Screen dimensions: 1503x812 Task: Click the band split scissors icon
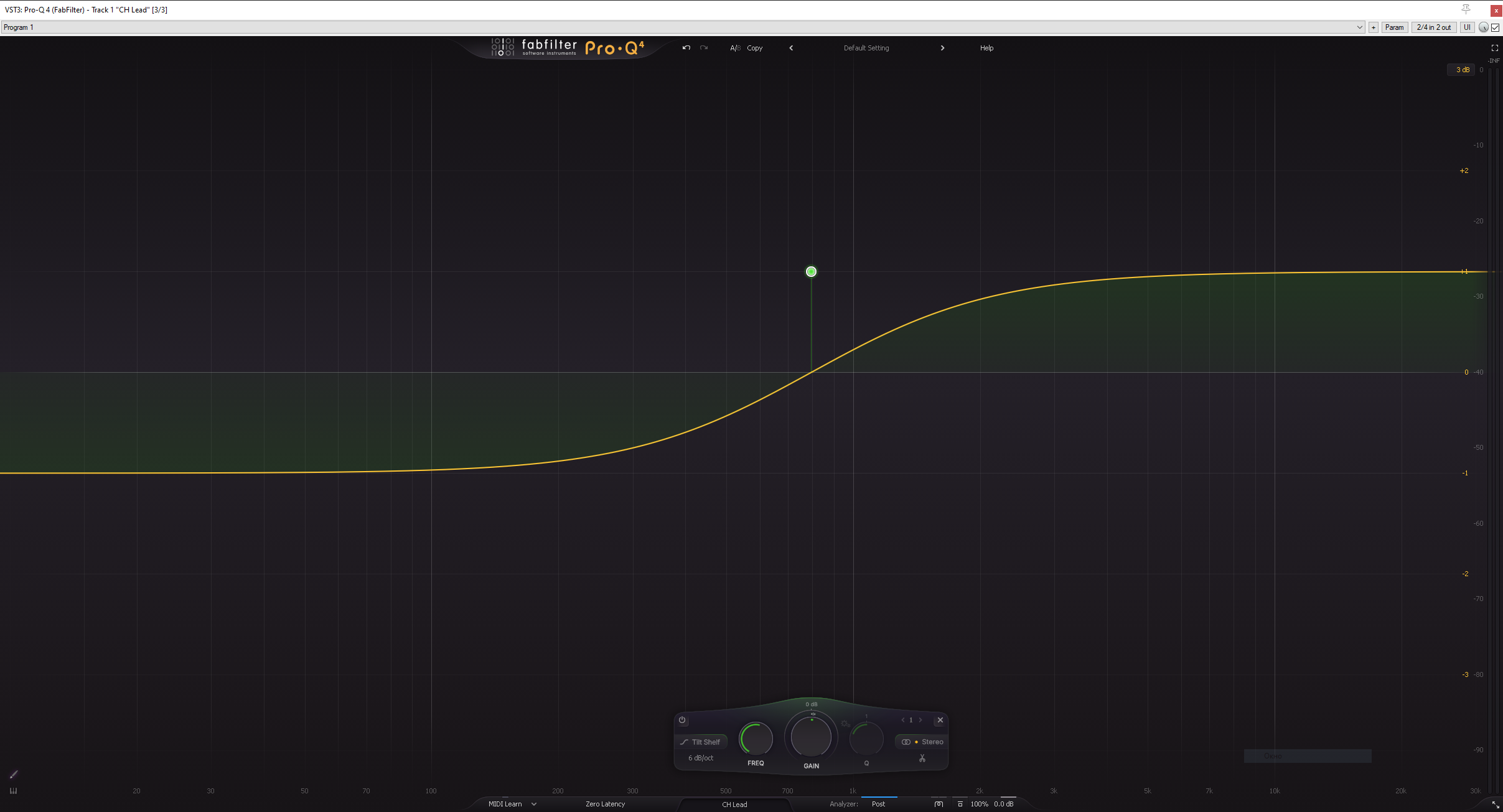(x=922, y=758)
